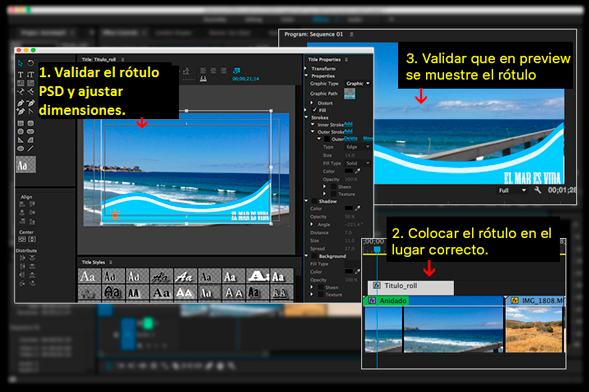Select the Rotation tool
Viewport: 589px width, 392px height.
pos(31,63)
